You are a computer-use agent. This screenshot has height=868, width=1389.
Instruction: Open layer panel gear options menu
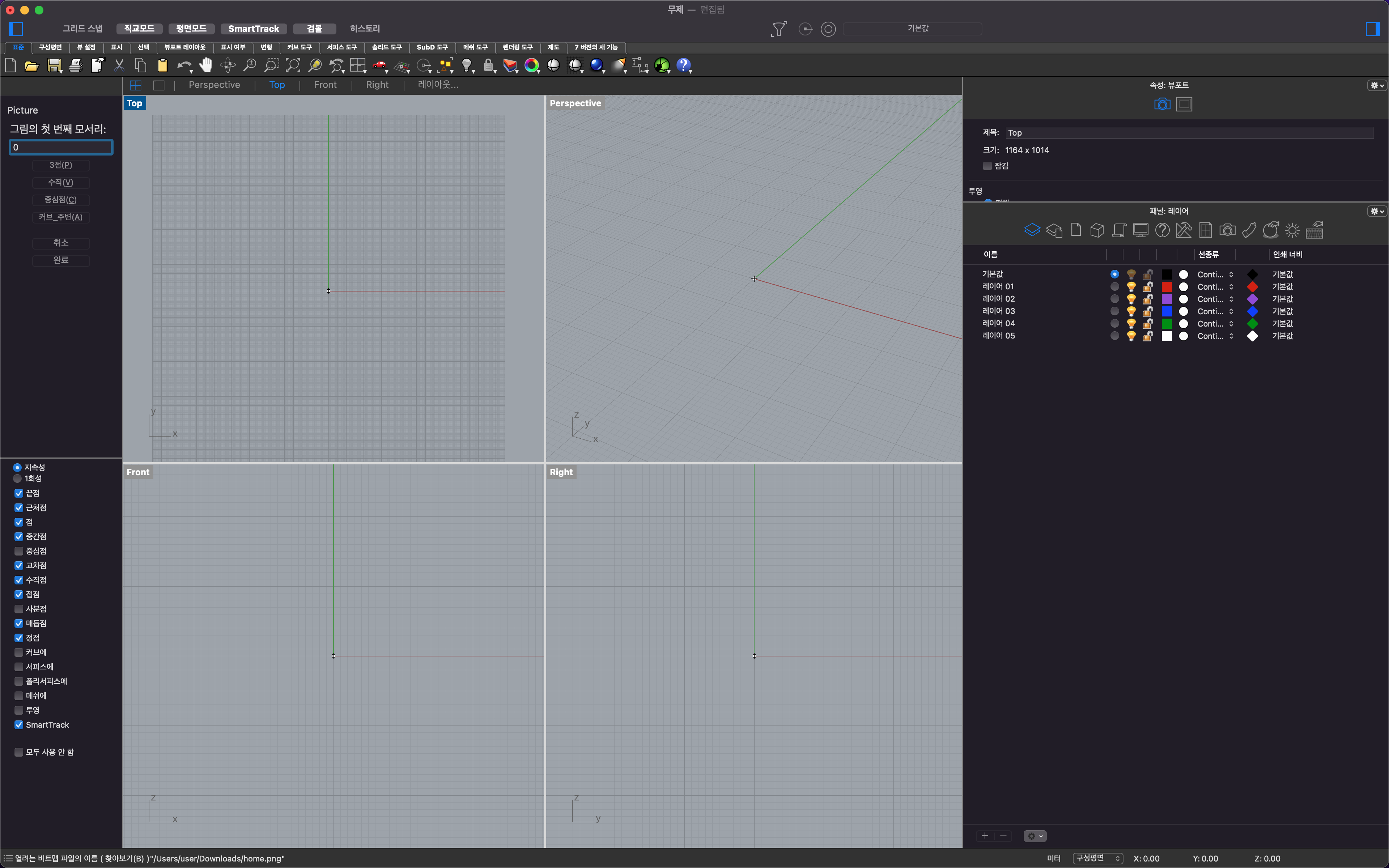click(x=1376, y=211)
